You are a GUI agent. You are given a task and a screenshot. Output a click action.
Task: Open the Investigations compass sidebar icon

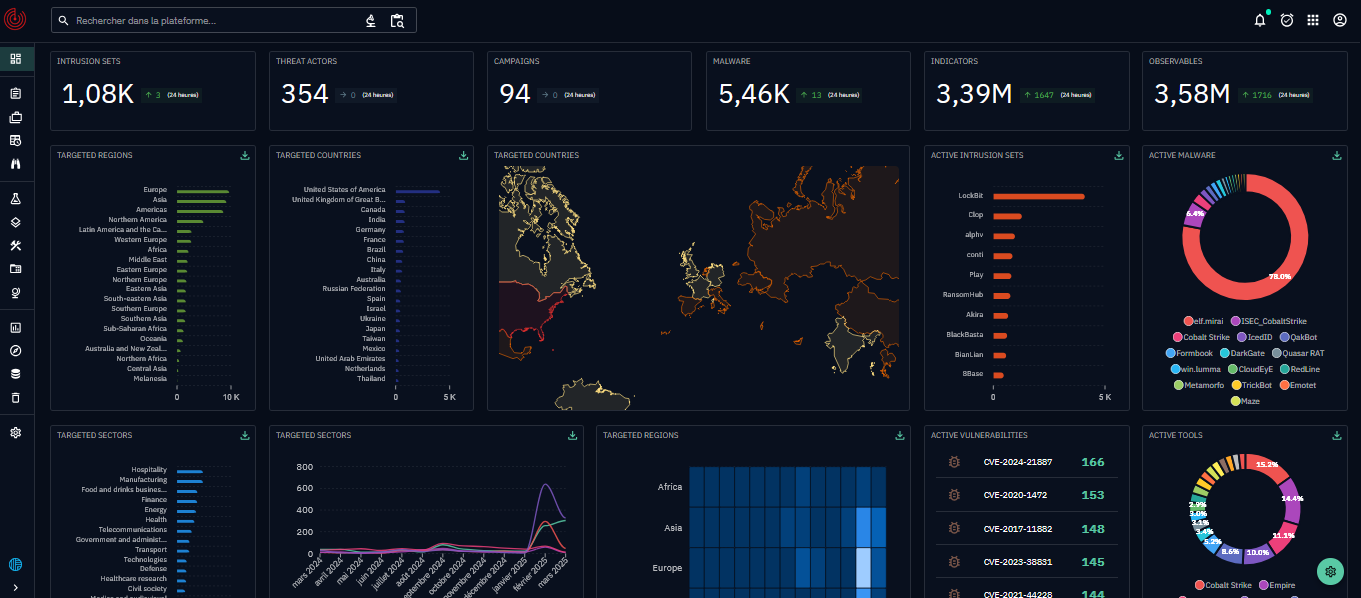[x=16, y=351]
